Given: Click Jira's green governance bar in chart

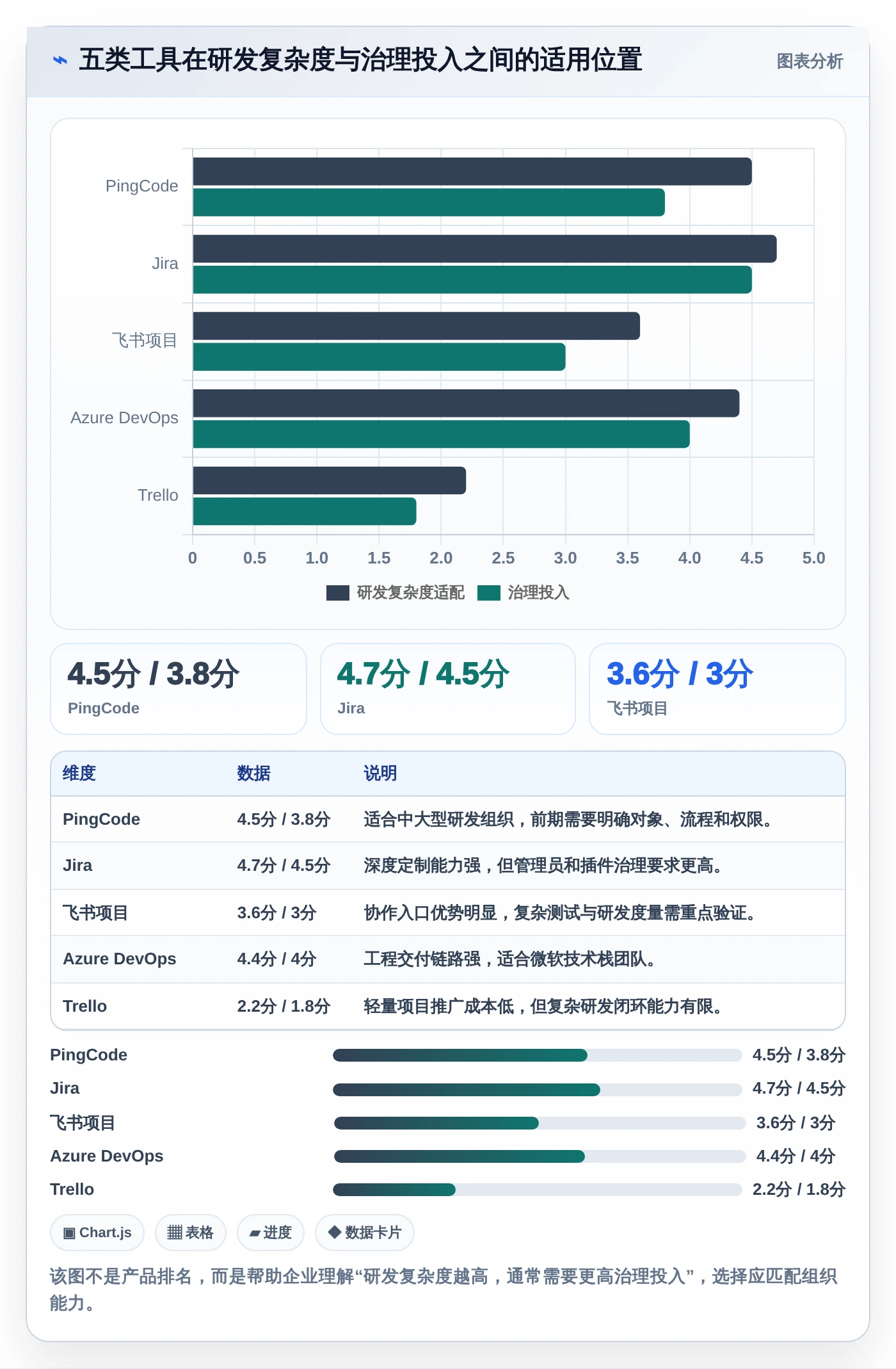Looking at the screenshot, I should pos(472,280).
